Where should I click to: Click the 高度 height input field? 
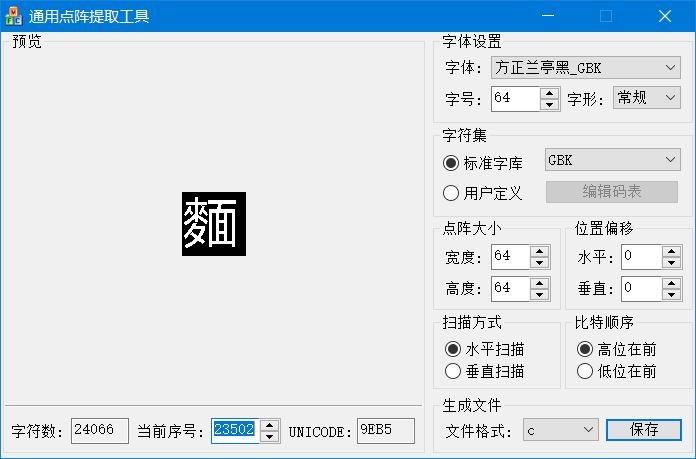(x=511, y=289)
